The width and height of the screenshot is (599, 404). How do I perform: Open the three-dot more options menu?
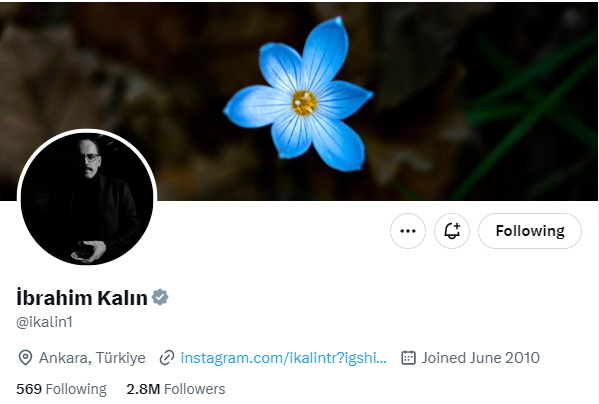pos(408,231)
